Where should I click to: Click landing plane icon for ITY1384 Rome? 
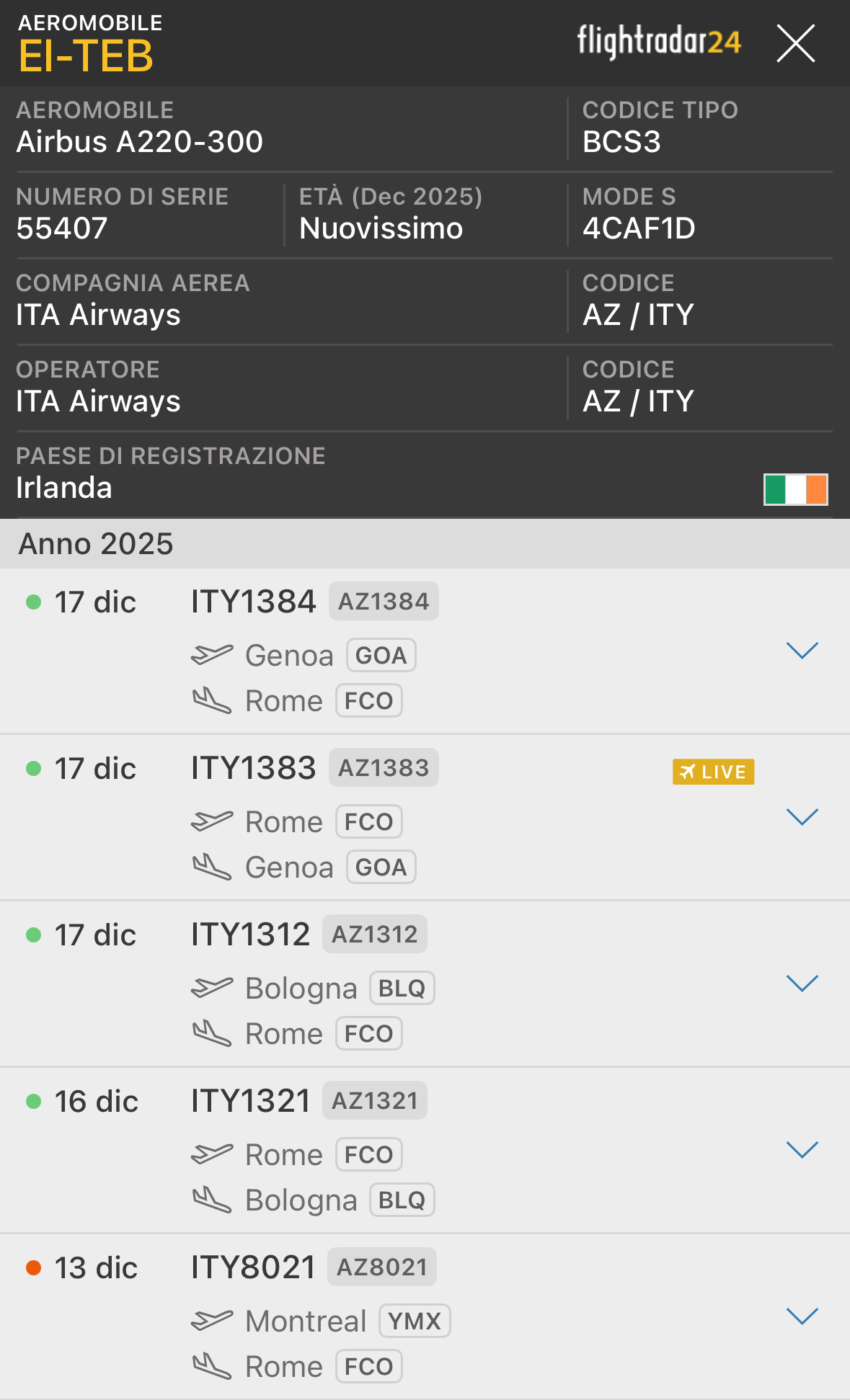point(212,700)
